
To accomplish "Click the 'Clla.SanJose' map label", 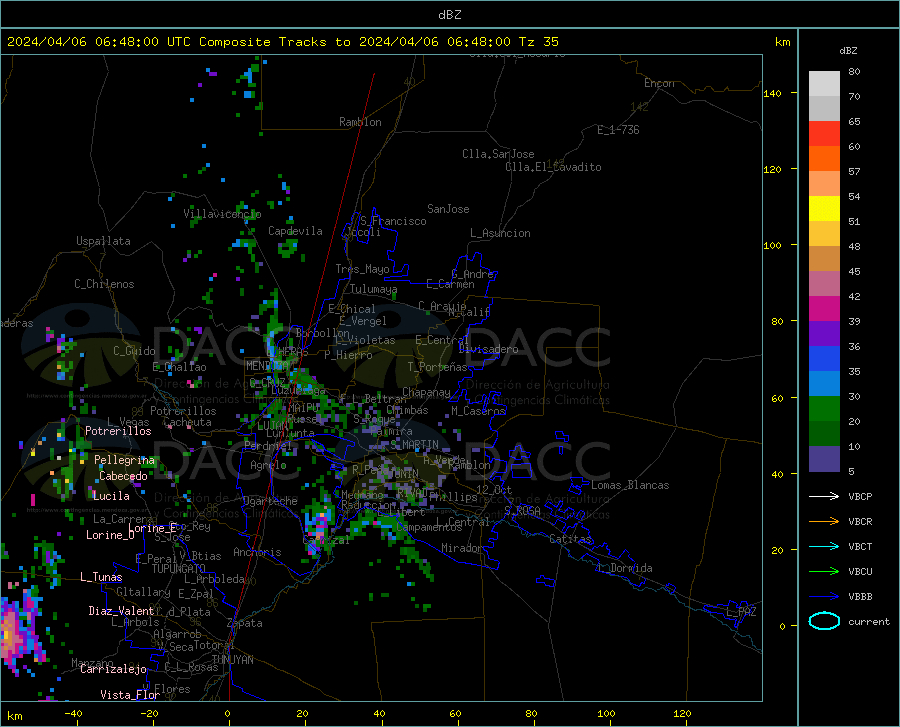I will (498, 154).
